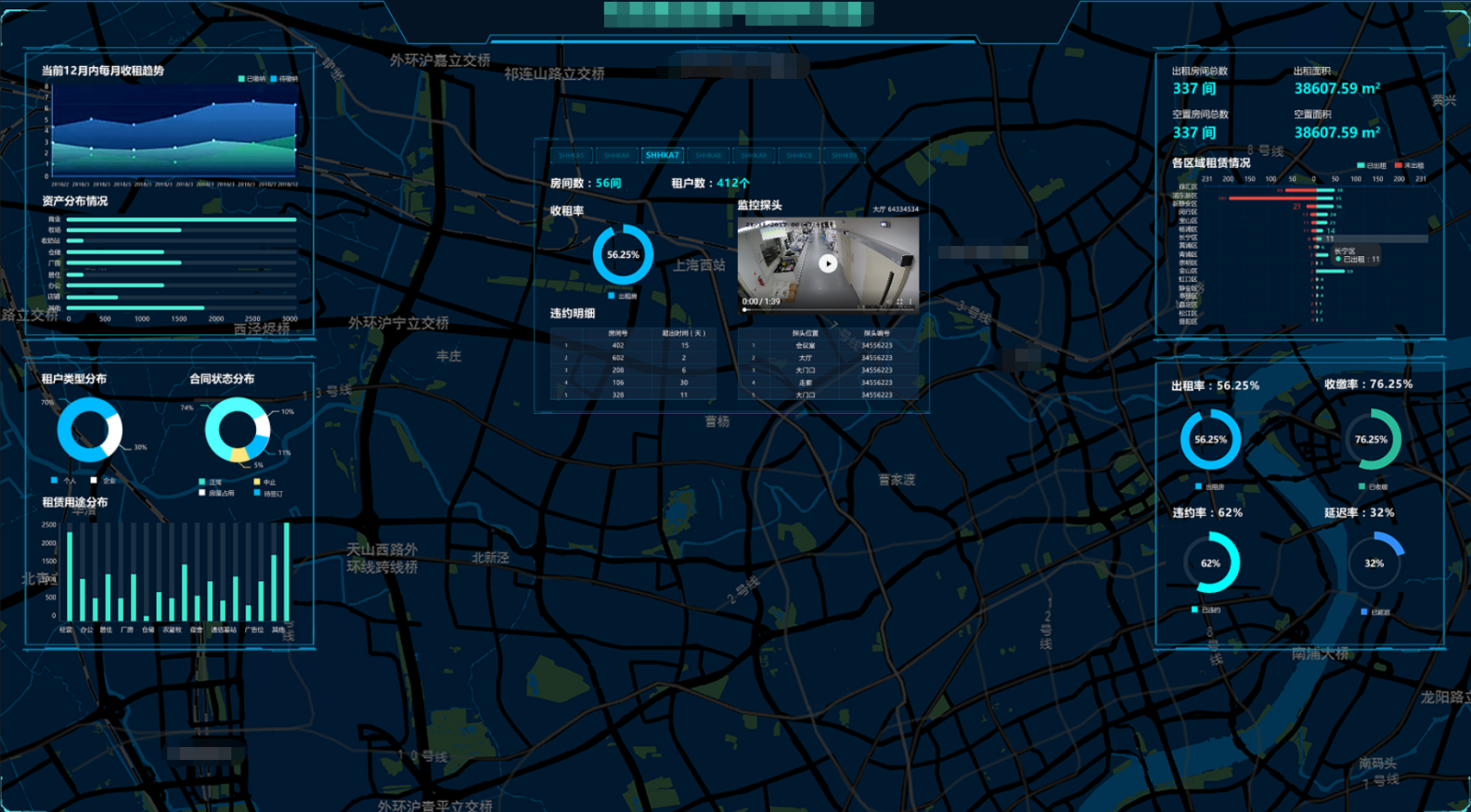Open fullscreen on the surveillance video
This screenshot has height=812, width=1471.
[x=899, y=302]
